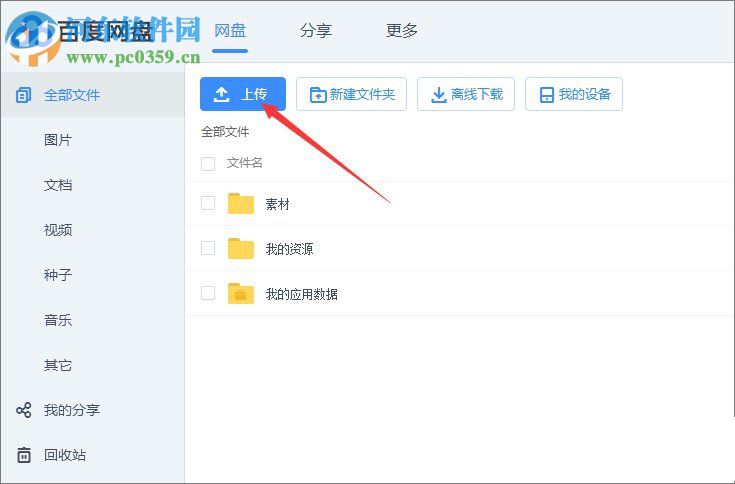
Task: Select 其它 category in sidebar
Action: [58, 365]
